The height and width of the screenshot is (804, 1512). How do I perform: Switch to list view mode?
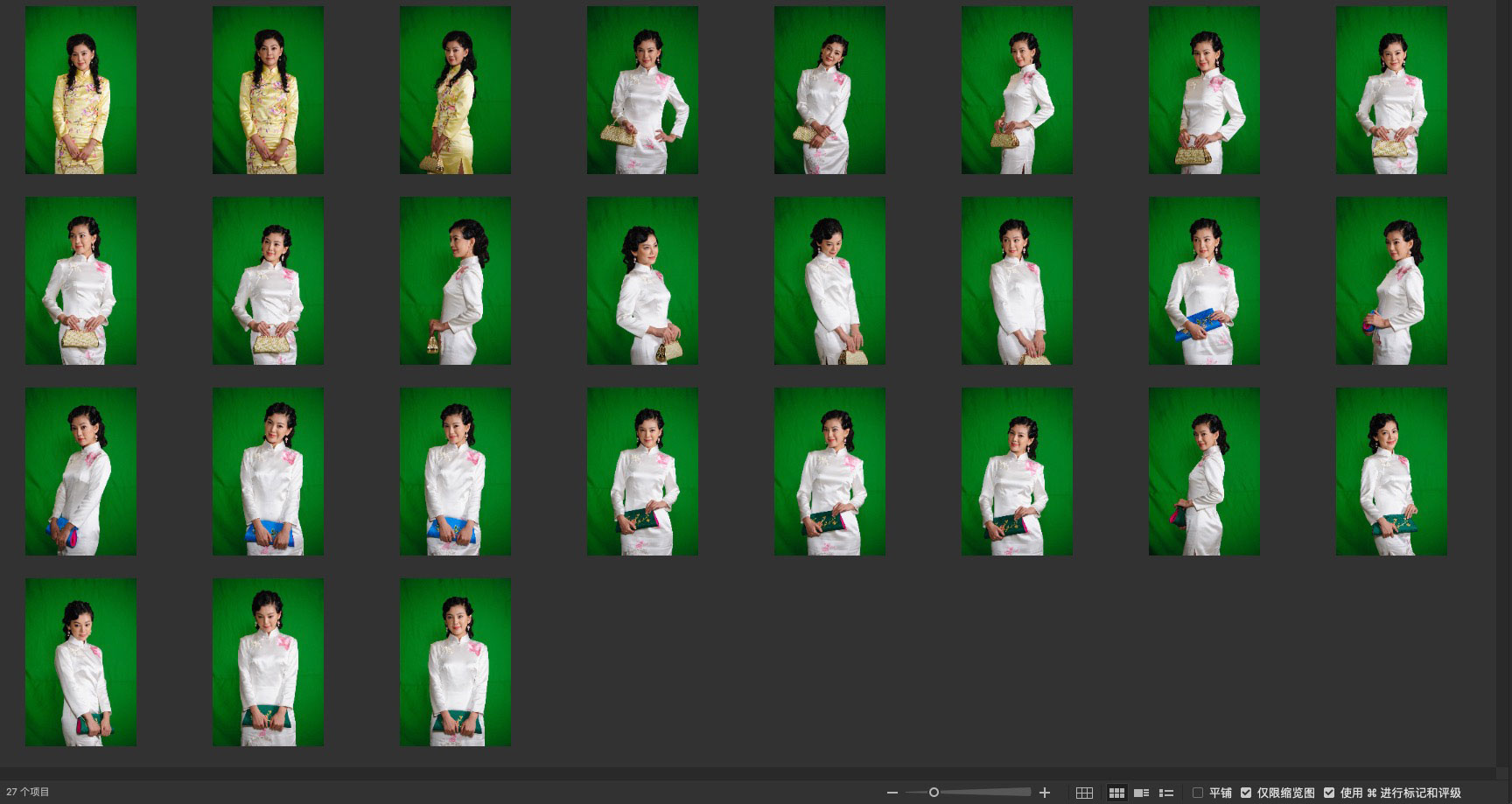(x=1165, y=793)
